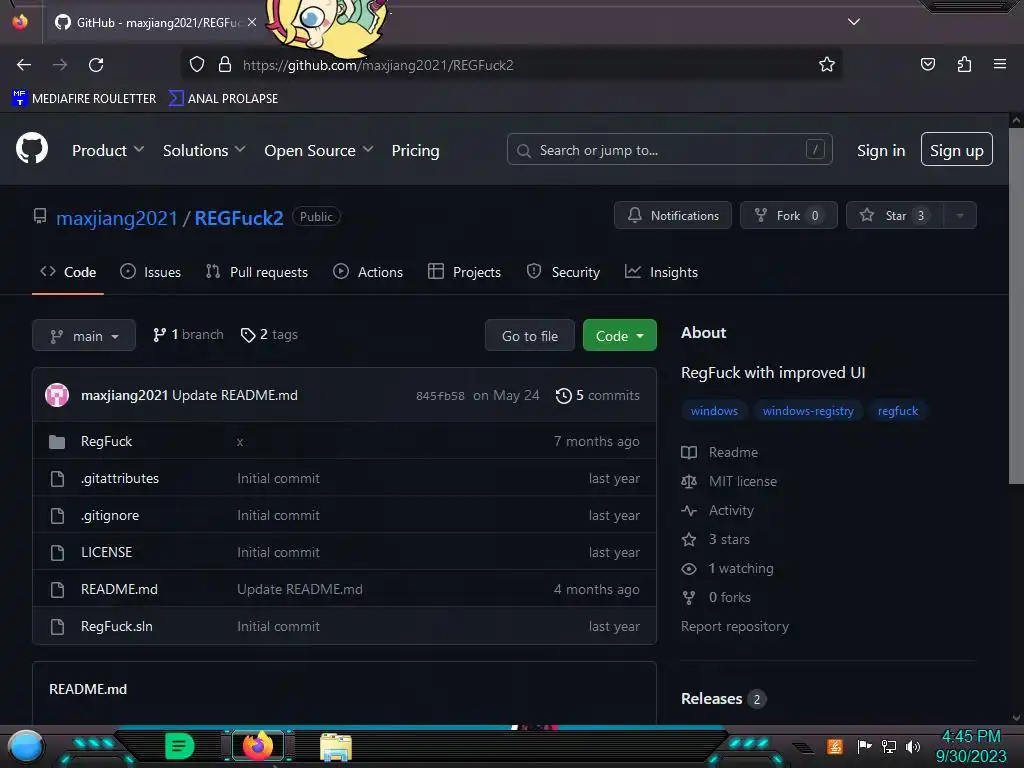Open the LICENSE file

(x=106, y=552)
